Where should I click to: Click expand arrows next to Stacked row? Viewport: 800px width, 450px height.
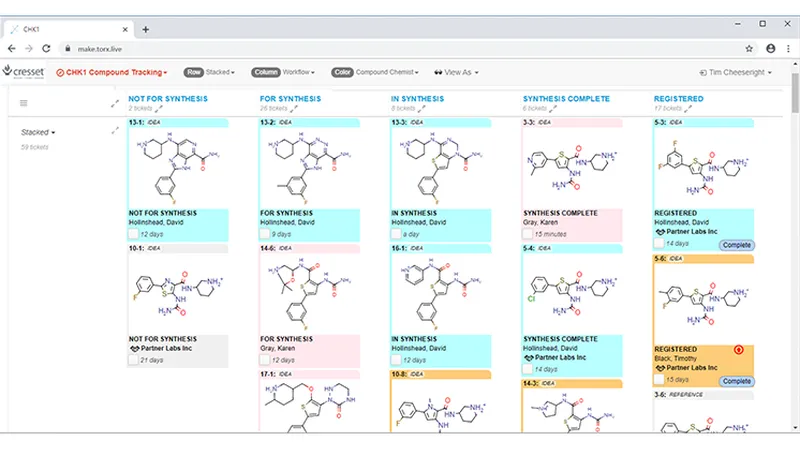coord(115,131)
